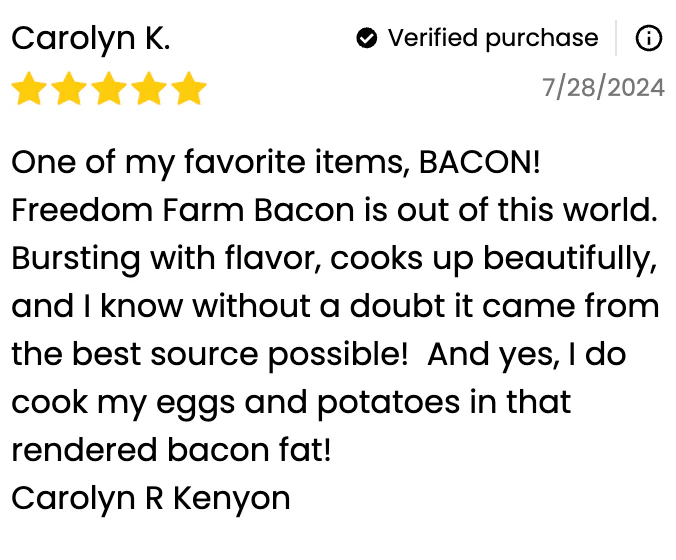676x560 pixels.
Task: Click the Verified purchase label text
Action: (493, 39)
